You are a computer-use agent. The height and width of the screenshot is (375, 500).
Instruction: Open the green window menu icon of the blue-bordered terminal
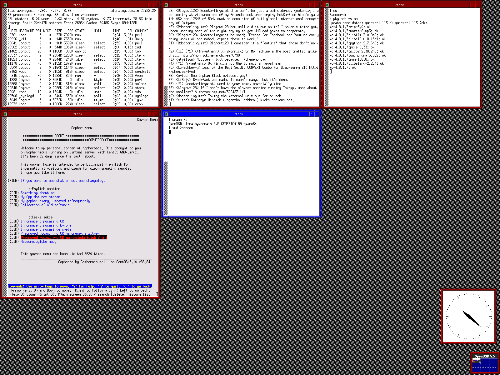click(x=166, y=114)
